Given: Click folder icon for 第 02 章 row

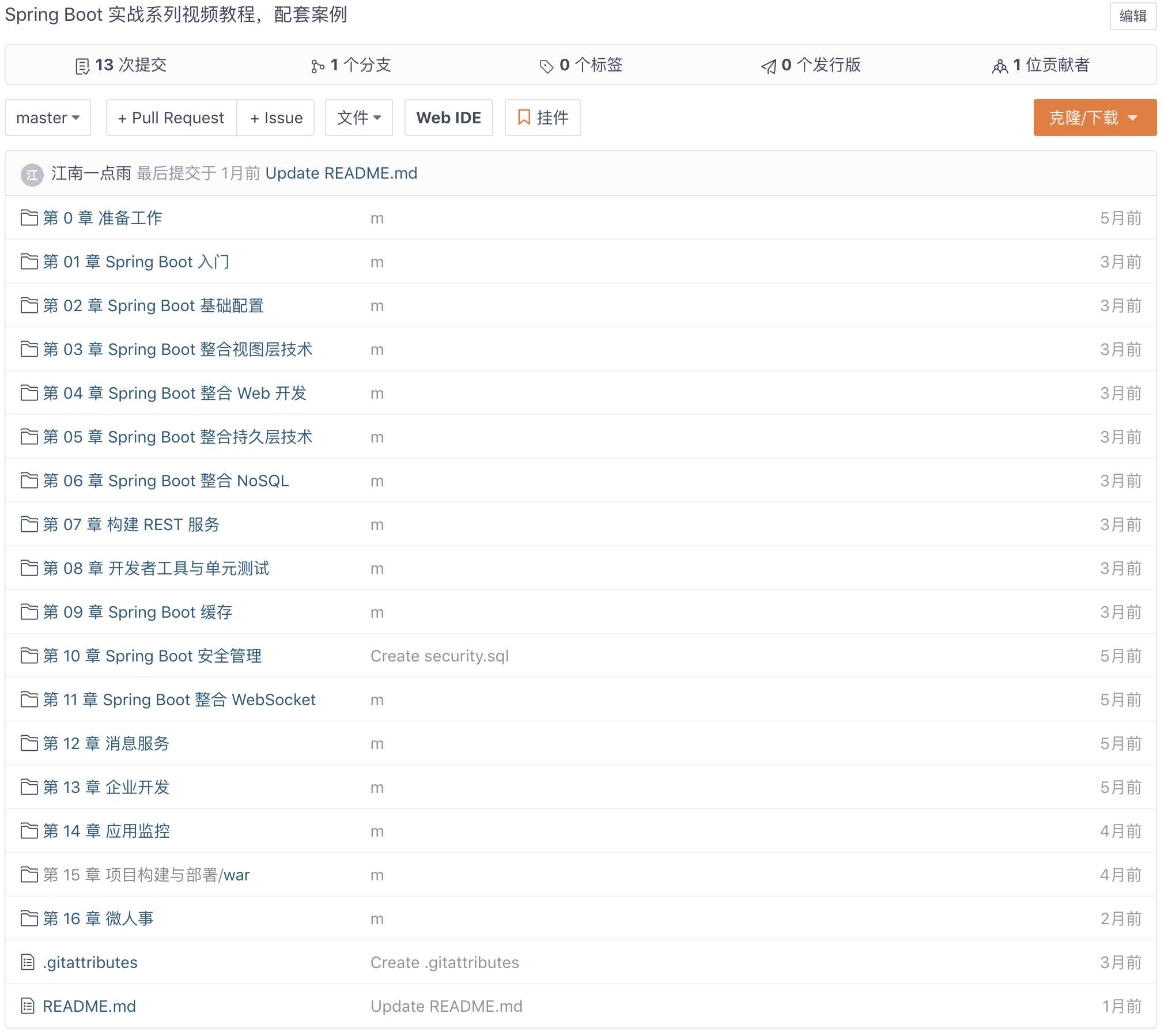Looking at the screenshot, I should coord(29,305).
